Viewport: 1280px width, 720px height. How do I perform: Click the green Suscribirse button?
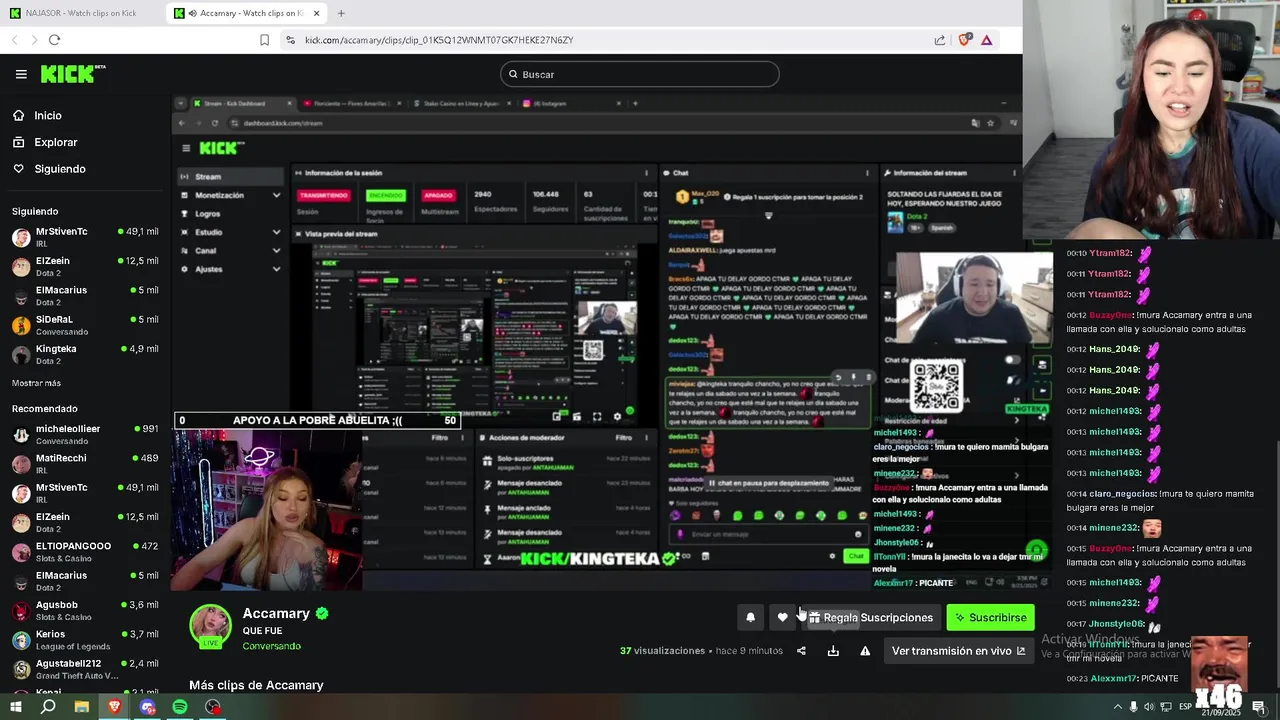990,617
